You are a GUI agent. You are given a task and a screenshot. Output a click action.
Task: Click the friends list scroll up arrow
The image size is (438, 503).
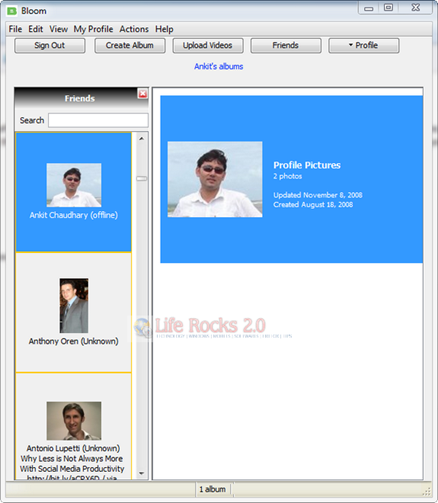click(x=142, y=139)
